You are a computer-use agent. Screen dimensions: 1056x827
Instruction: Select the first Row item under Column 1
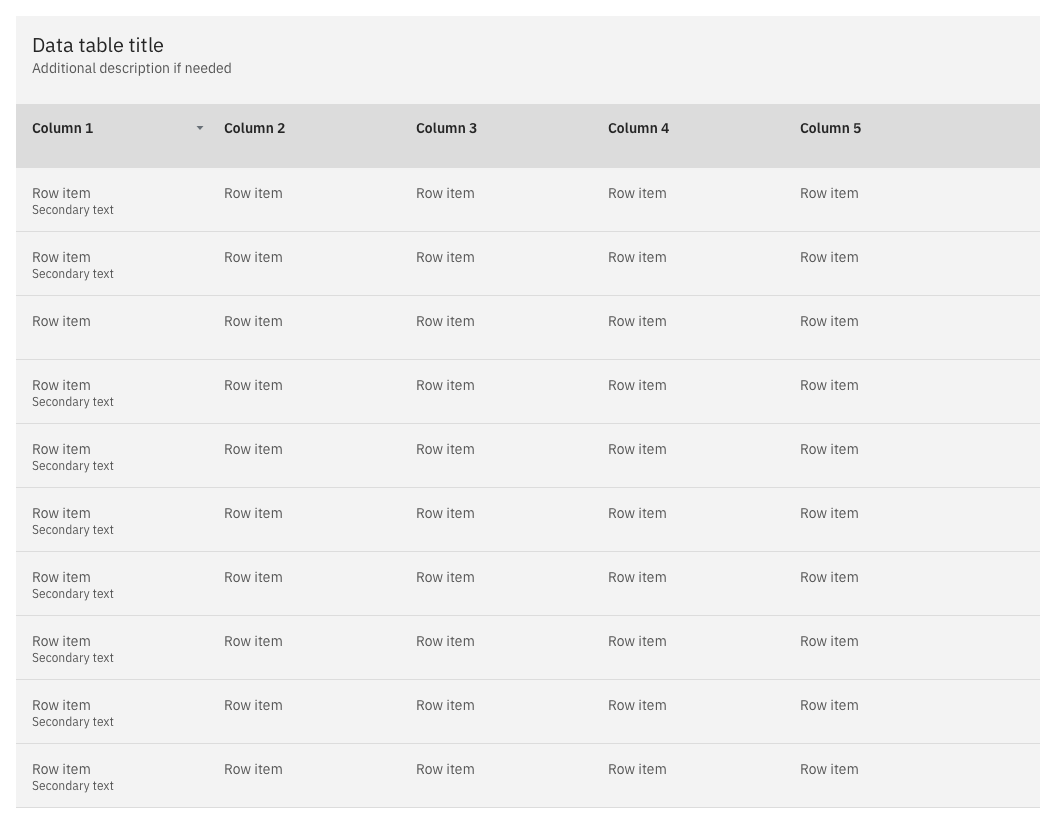(x=61, y=193)
